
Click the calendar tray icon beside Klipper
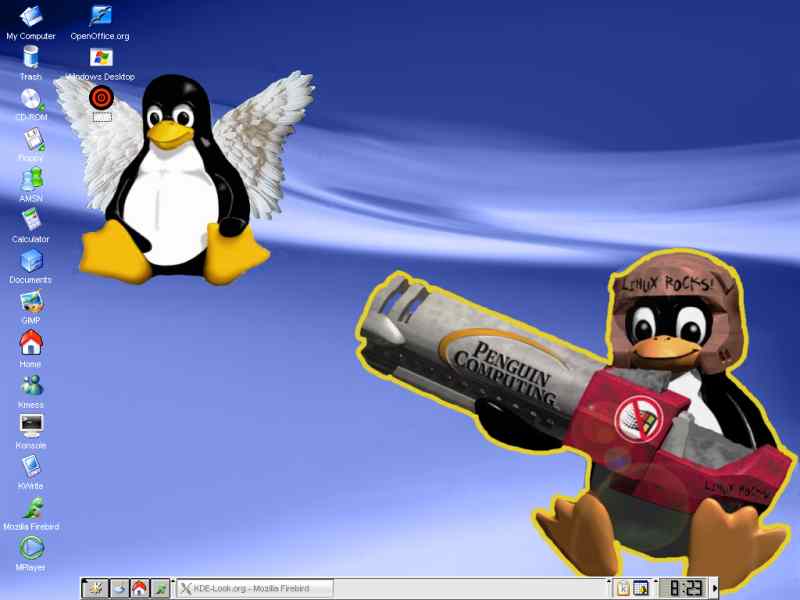click(x=641, y=588)
